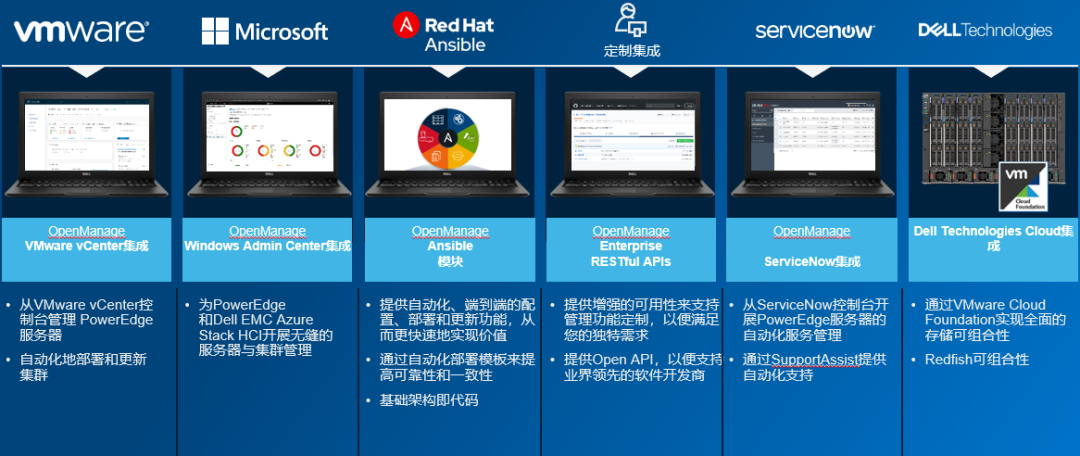Select the OpenManage Enterprise RESTful APIs tile
This screenshot has height=456, width=1080.
coord(631,250)
